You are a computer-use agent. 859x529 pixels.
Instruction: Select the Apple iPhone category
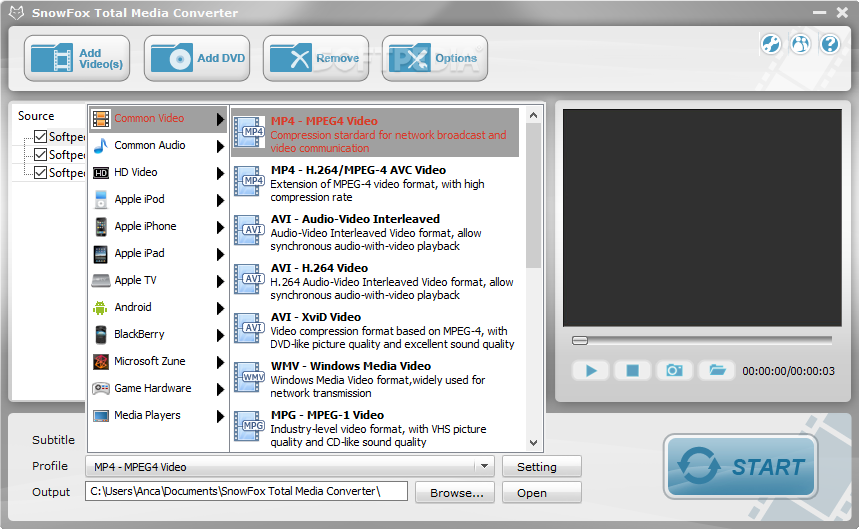pos(158,226)
